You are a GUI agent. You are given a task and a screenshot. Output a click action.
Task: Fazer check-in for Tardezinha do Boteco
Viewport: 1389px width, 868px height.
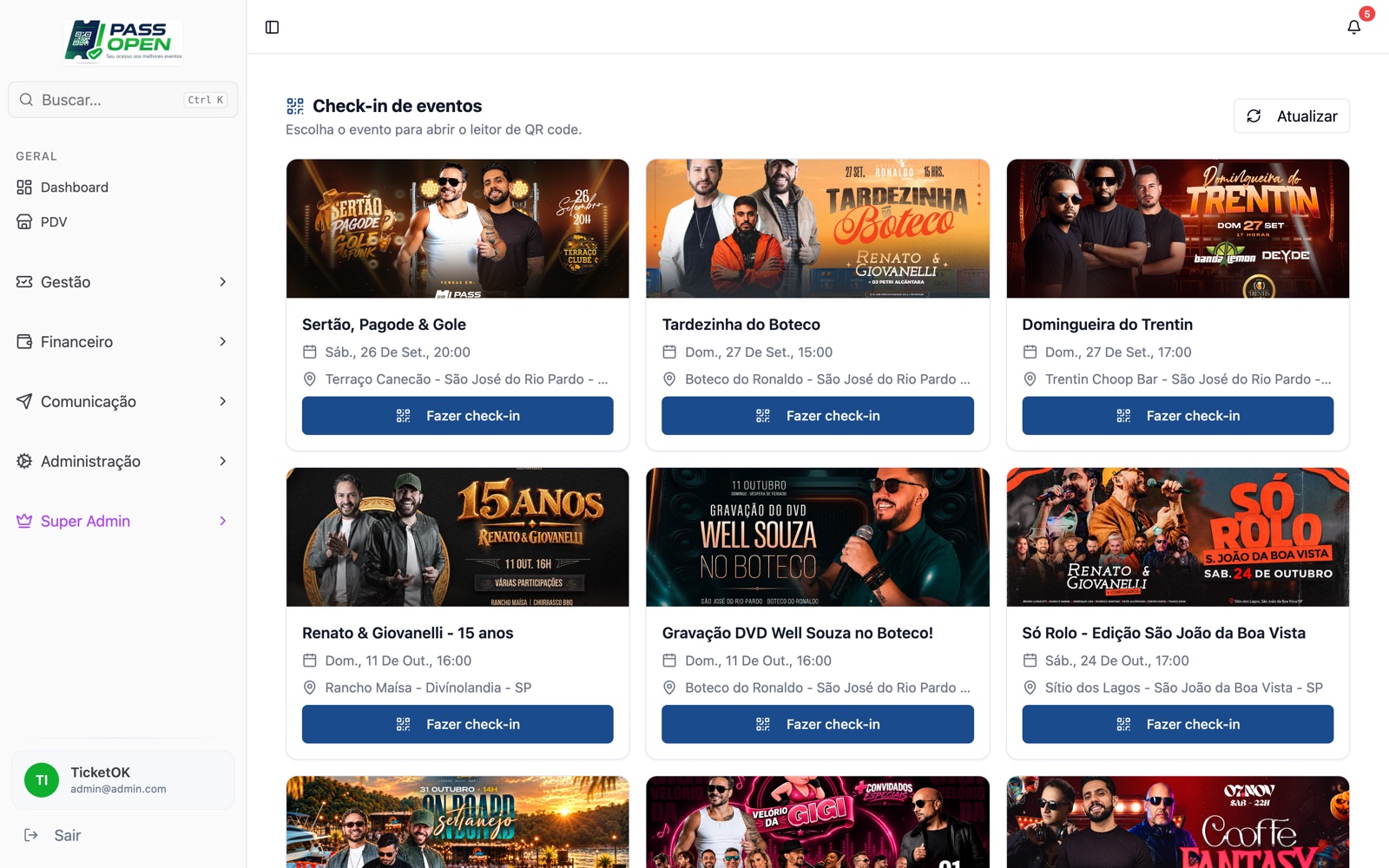click(x=818, y=416)
